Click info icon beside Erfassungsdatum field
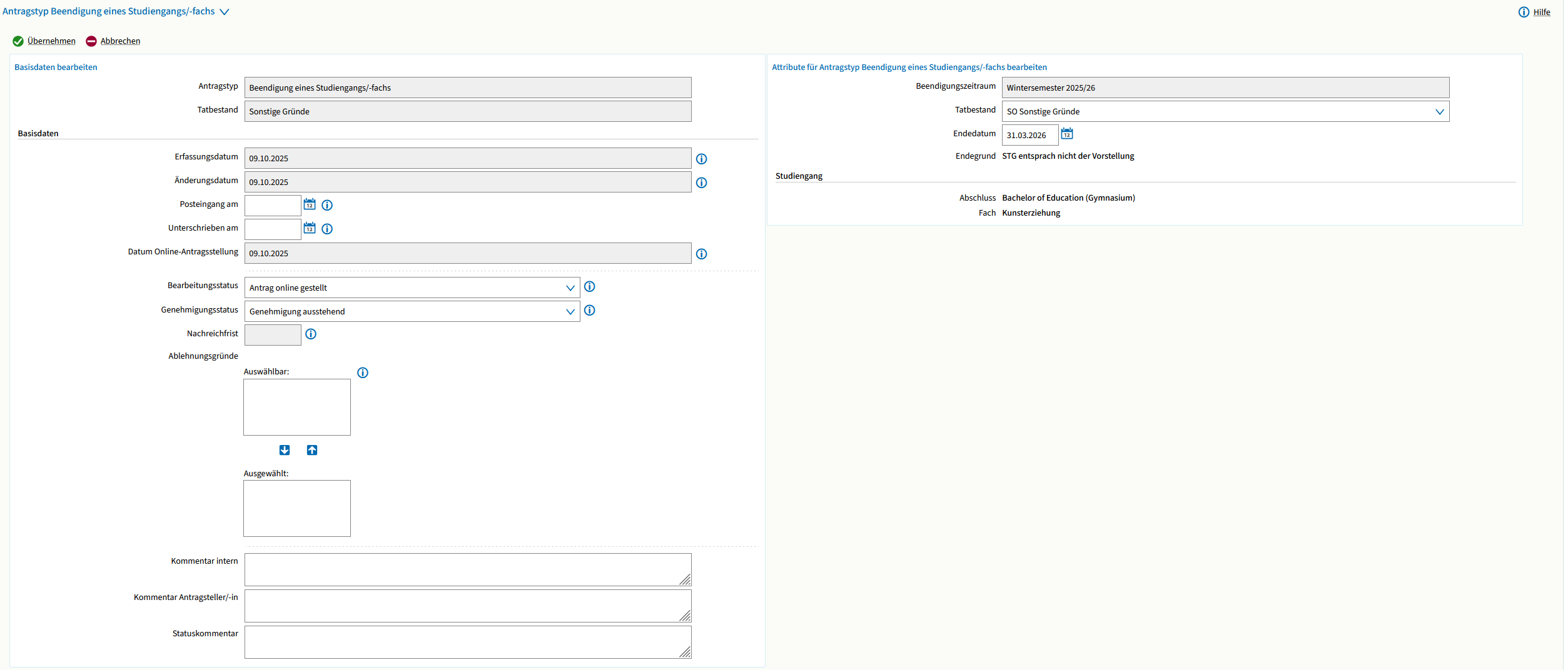1568x670 pixels. coord(702,159)
